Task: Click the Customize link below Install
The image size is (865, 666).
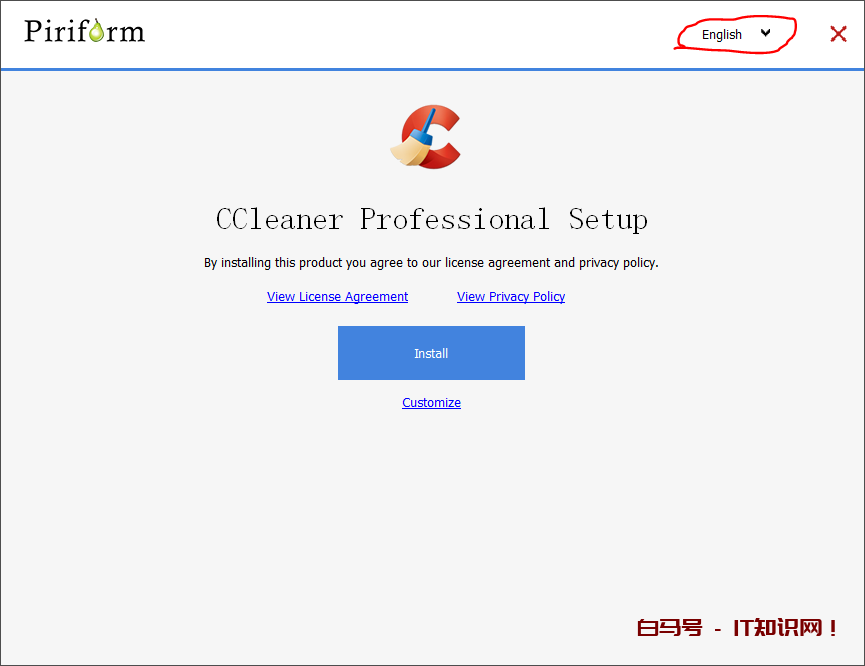Action: pos(431,403)
